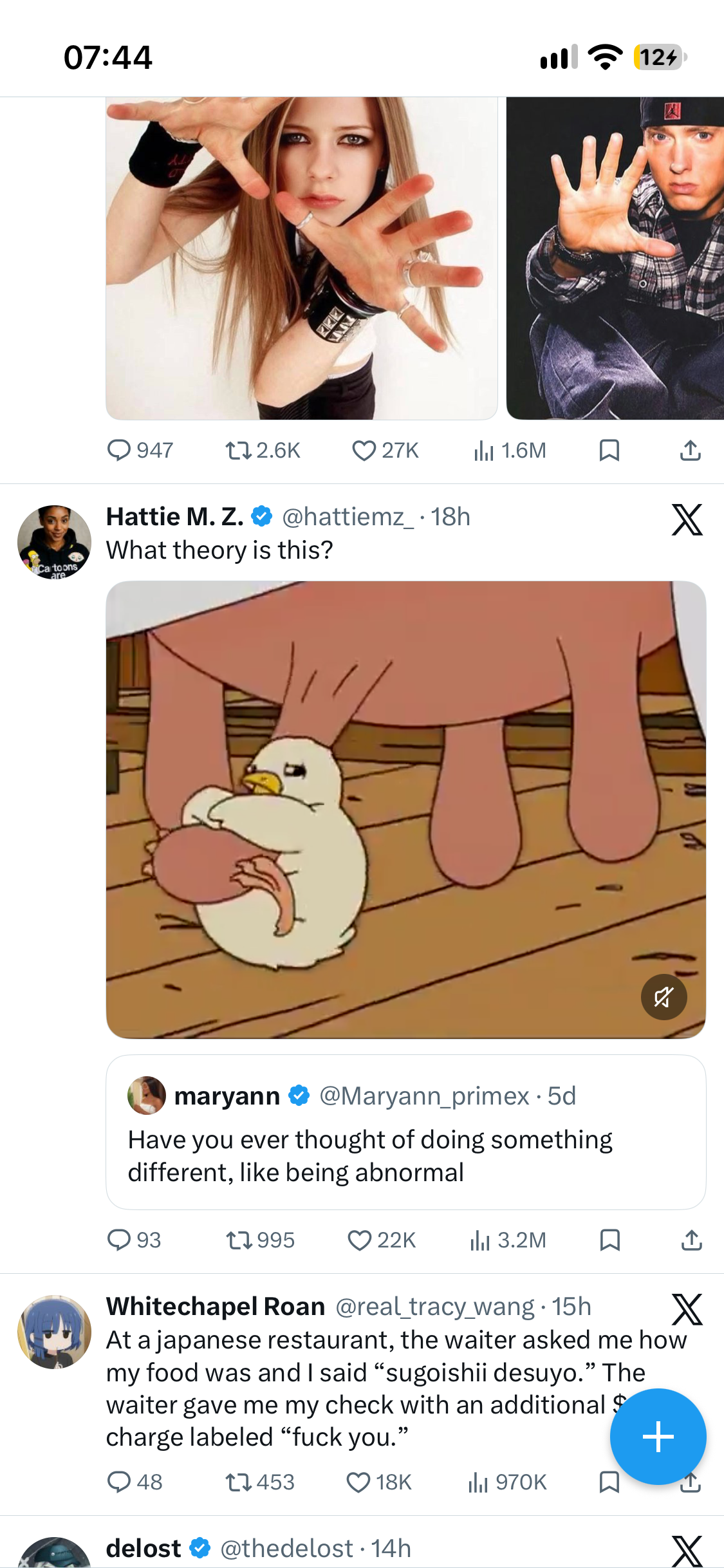Like Hattie M. Z.'s tweet with 22K likes
This screenshot has height=1568, width=724.
tap(381, 1240)
